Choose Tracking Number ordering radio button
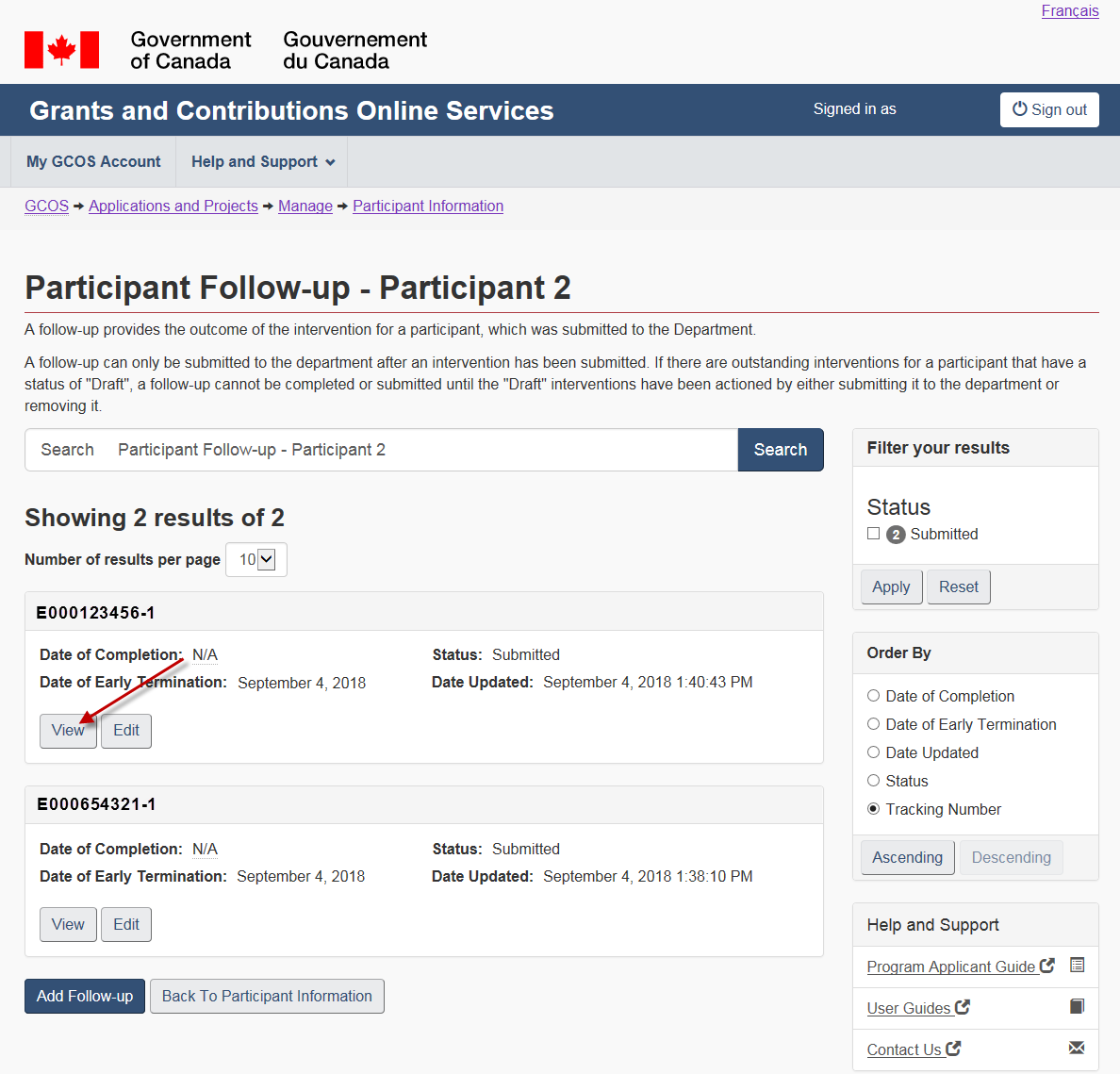 click(x=874, y=809)
